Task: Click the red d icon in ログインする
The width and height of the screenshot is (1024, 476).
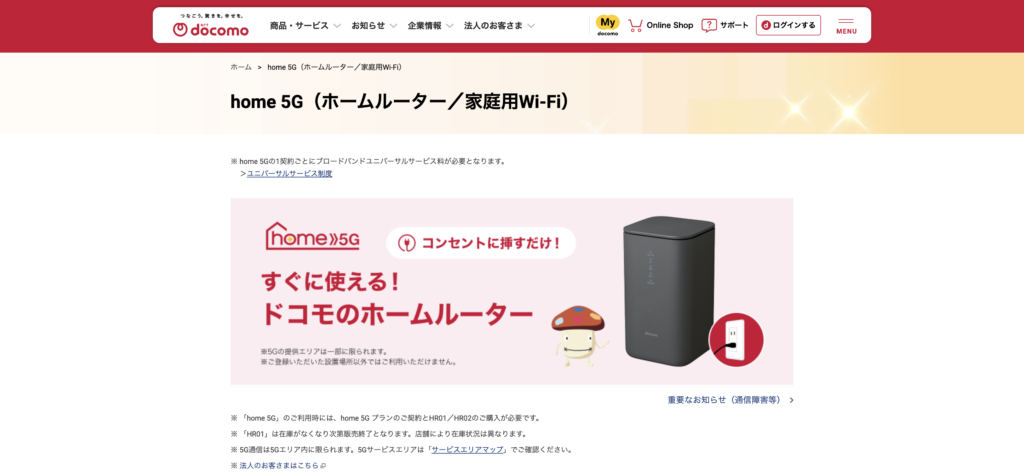Action: coord(767,25)
